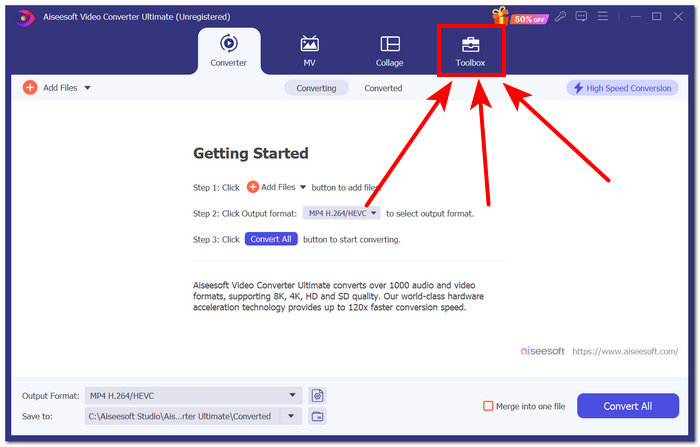Click the bottom-right Convert All button
700x447 pixels.
click(627, 406)
